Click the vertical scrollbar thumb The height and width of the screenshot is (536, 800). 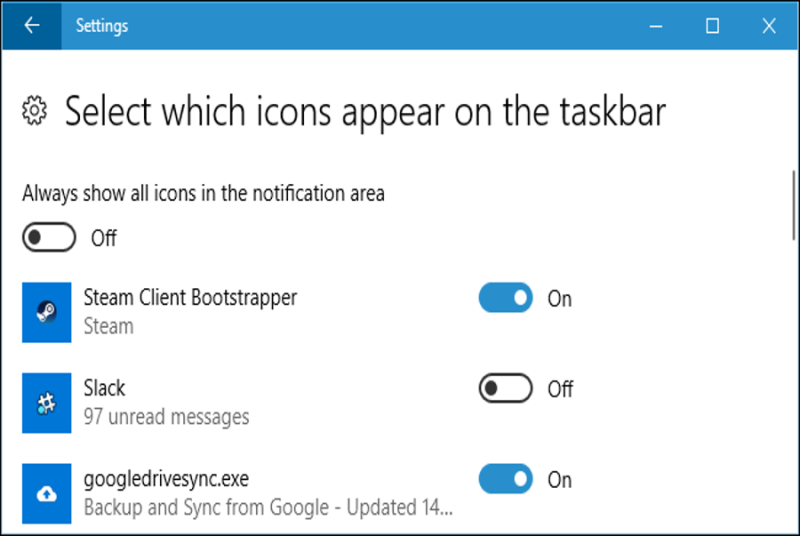tap(794, 205)
